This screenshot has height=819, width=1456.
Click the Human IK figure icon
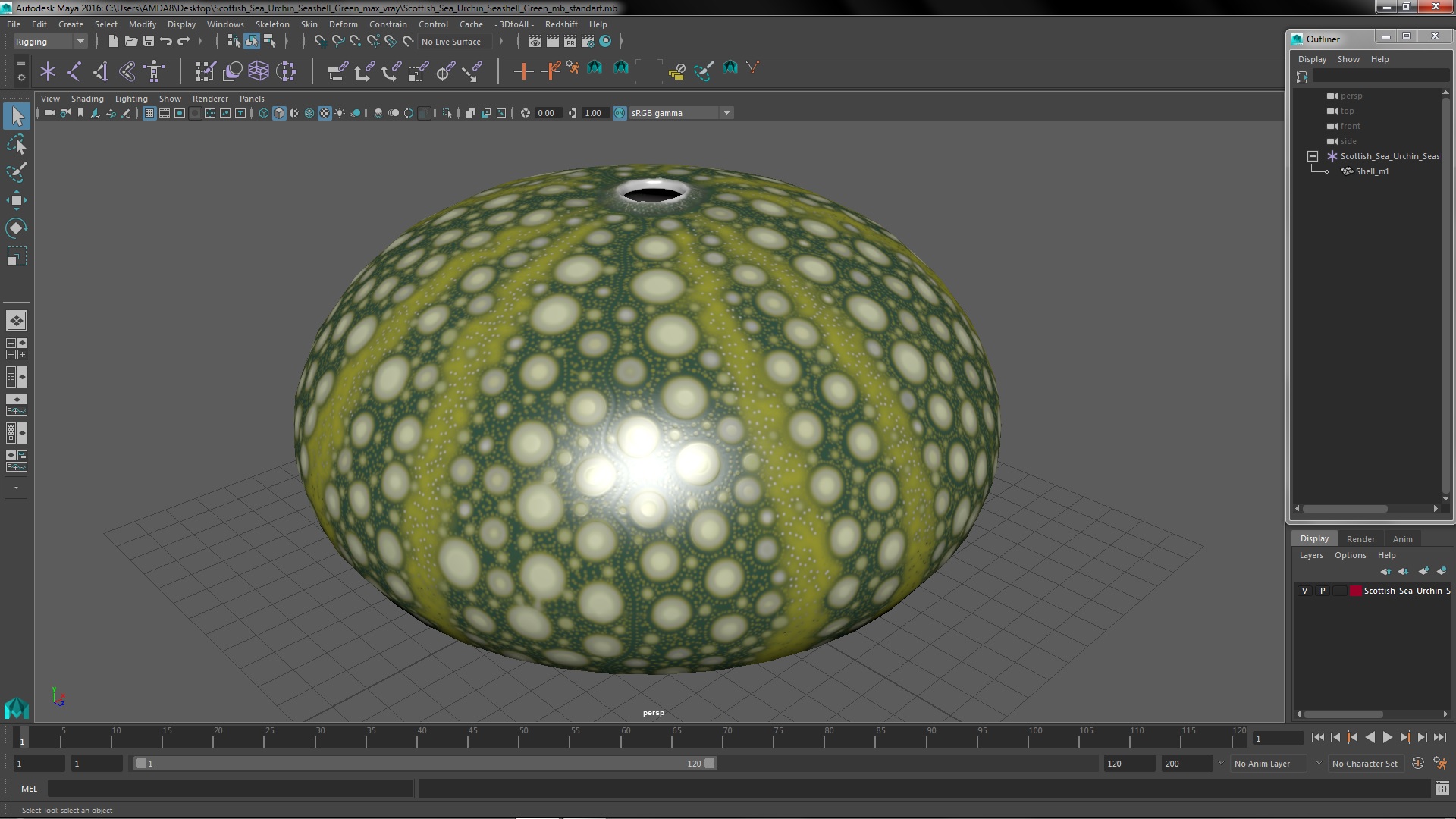154,71
